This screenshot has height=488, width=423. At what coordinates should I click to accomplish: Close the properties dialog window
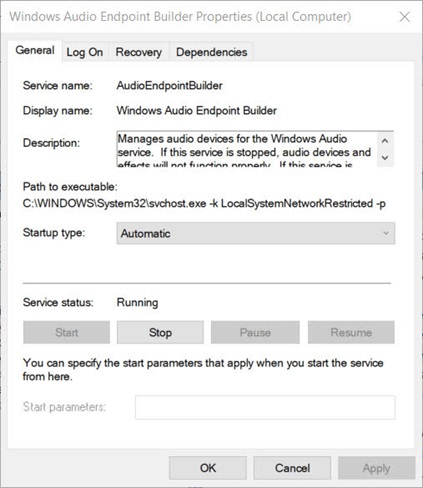click(x=405, y=17)
